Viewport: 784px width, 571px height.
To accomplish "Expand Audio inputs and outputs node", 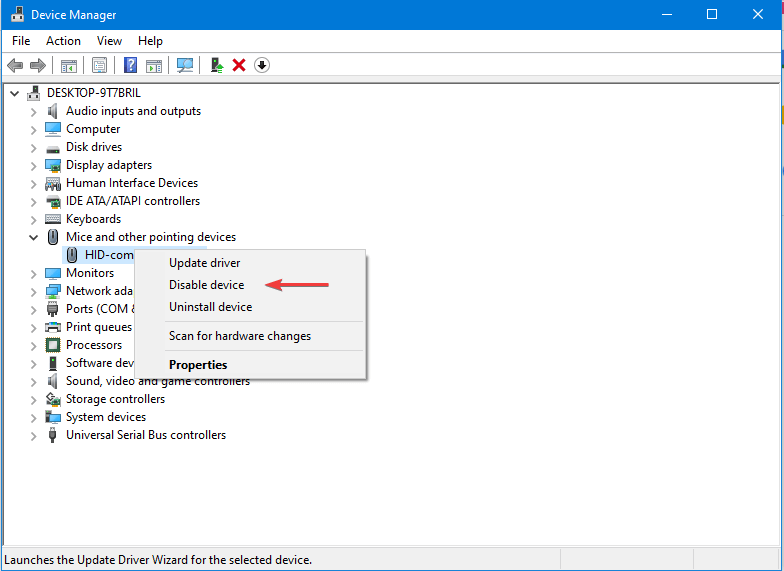I will pyautogui.click(x=33, y=111).
